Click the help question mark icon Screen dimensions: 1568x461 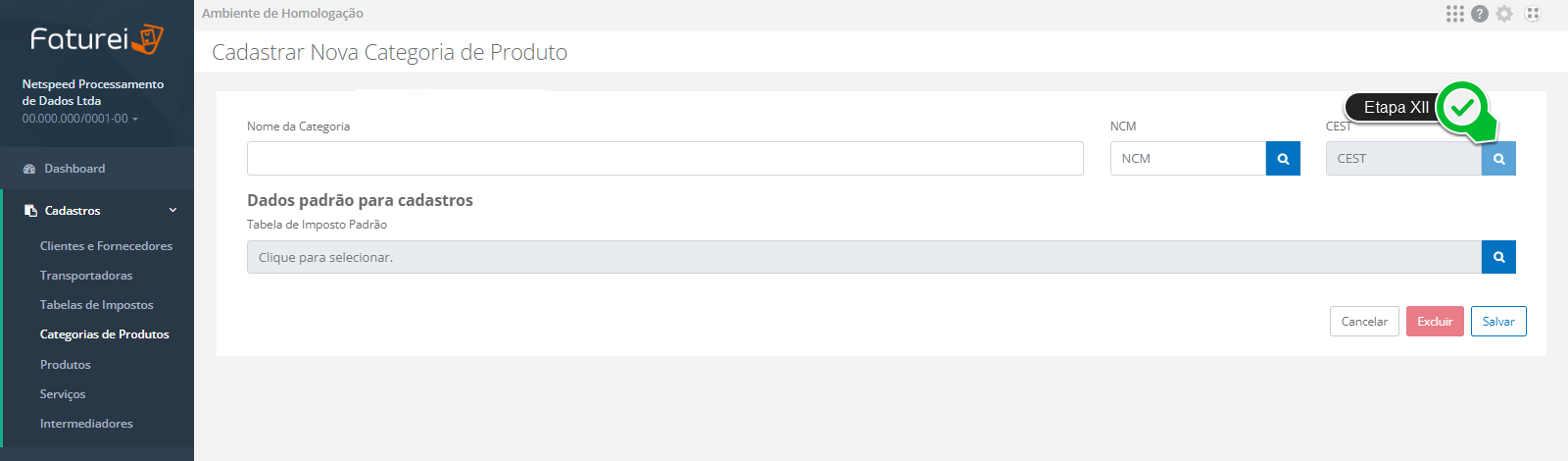[x=1480, y=14]
